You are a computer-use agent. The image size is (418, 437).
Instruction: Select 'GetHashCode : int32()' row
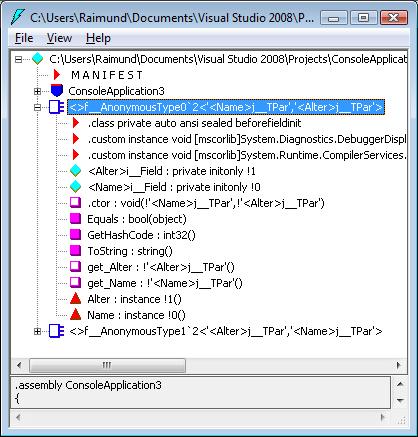point(141,235)
